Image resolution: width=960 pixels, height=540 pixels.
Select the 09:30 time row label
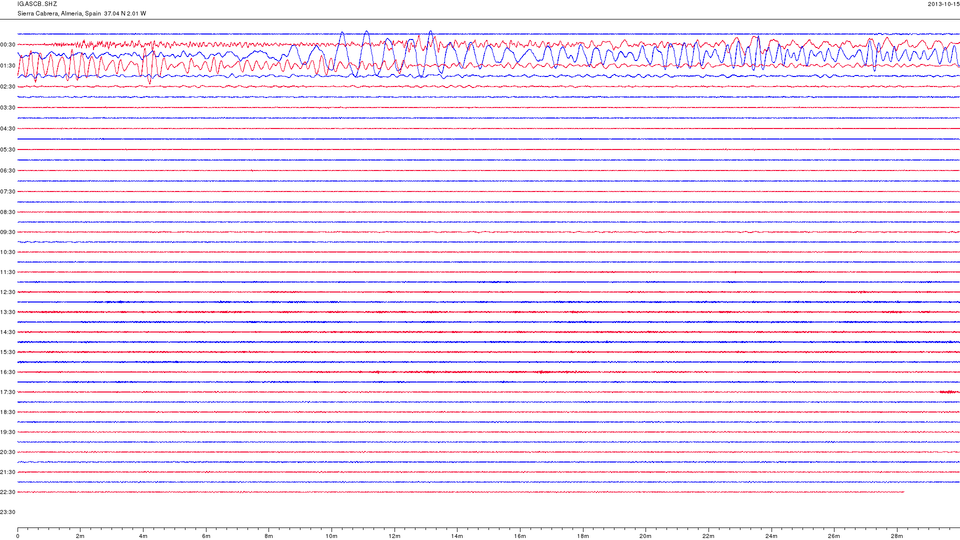[7, 232]
